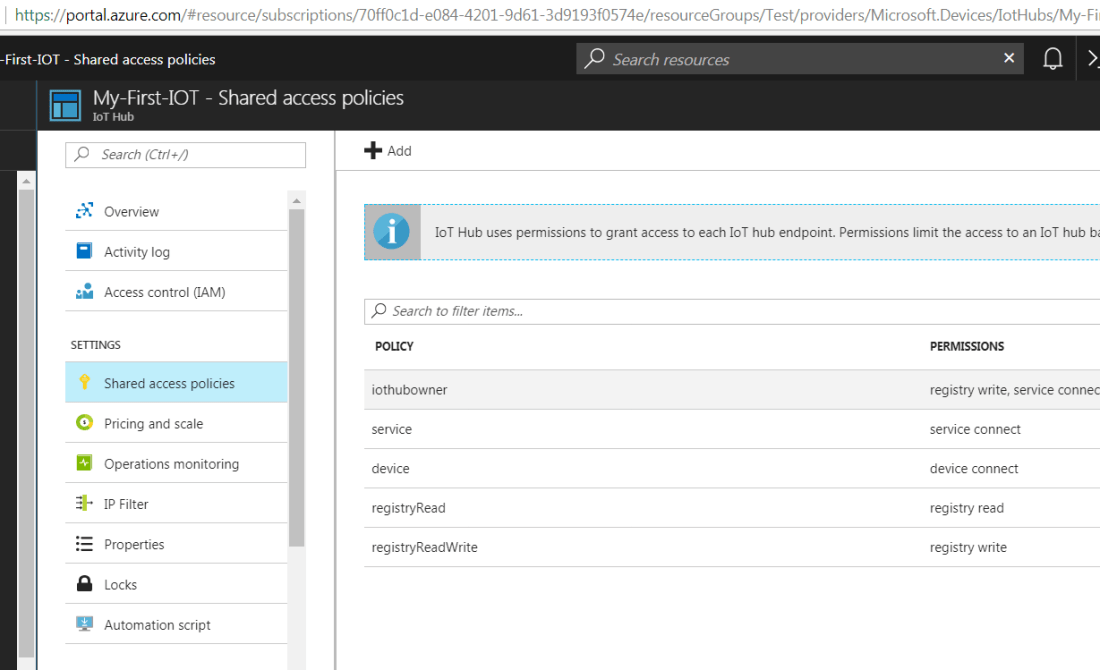Open Automation script menu item
This screenshot has height=670, width=1100.
(157, 625)
